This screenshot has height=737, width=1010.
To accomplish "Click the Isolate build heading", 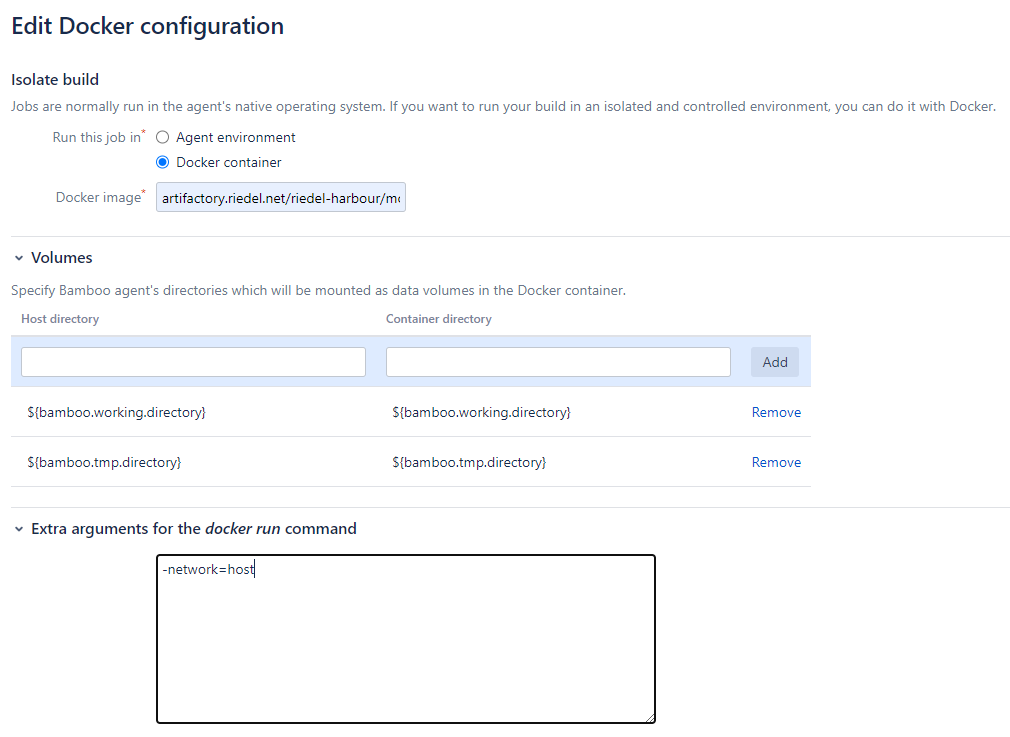I will pyautogui.click(x=55, y=79).
